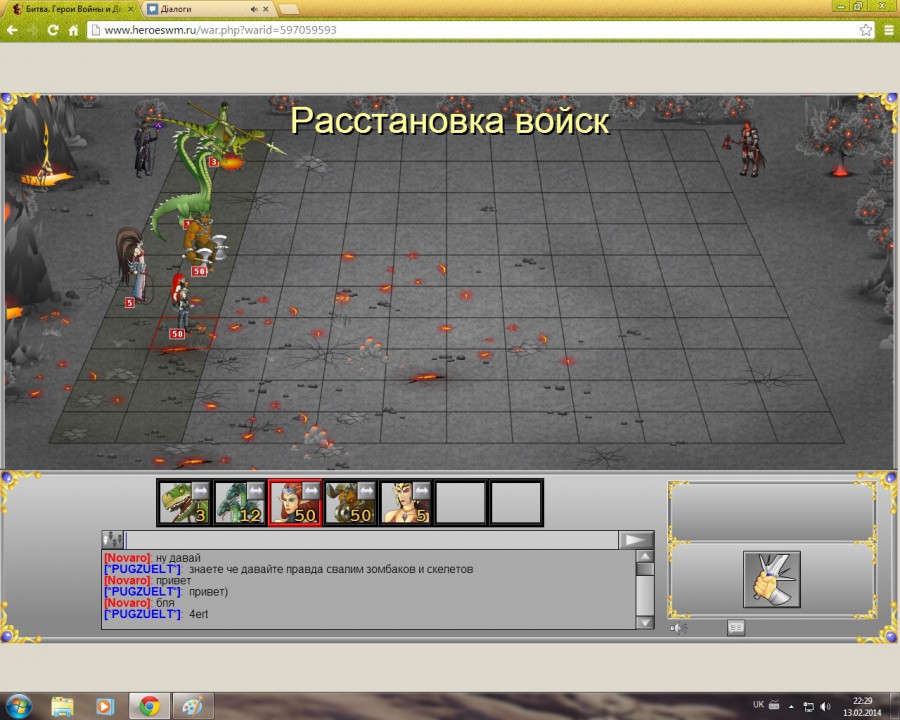Go to browser home page
The height and width of the screenshot is (720, 900).
[x=73, y=30]
